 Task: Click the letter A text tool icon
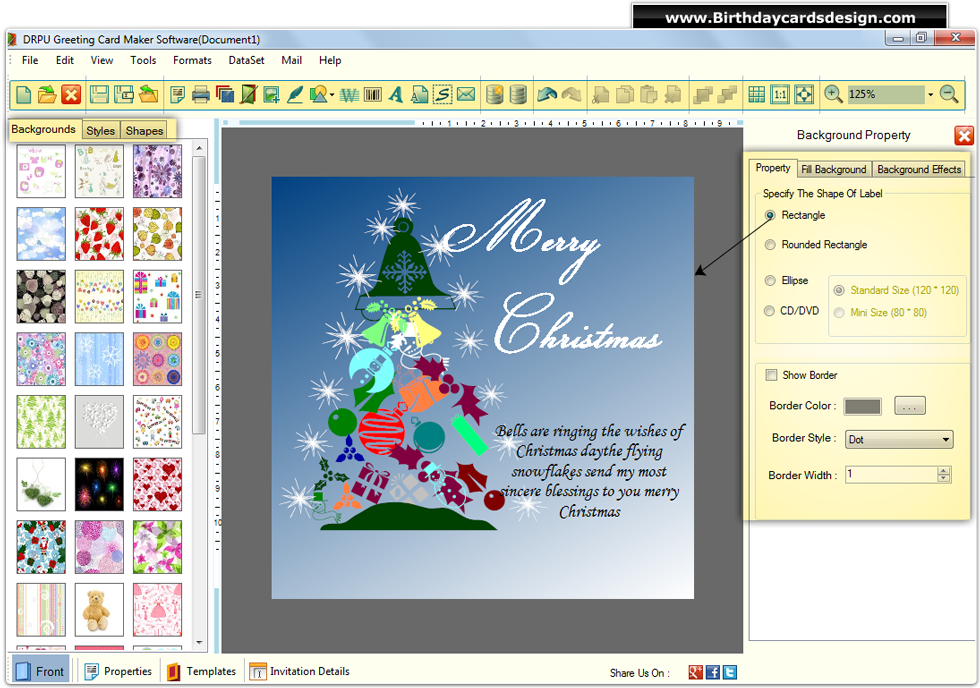[396, 95]
